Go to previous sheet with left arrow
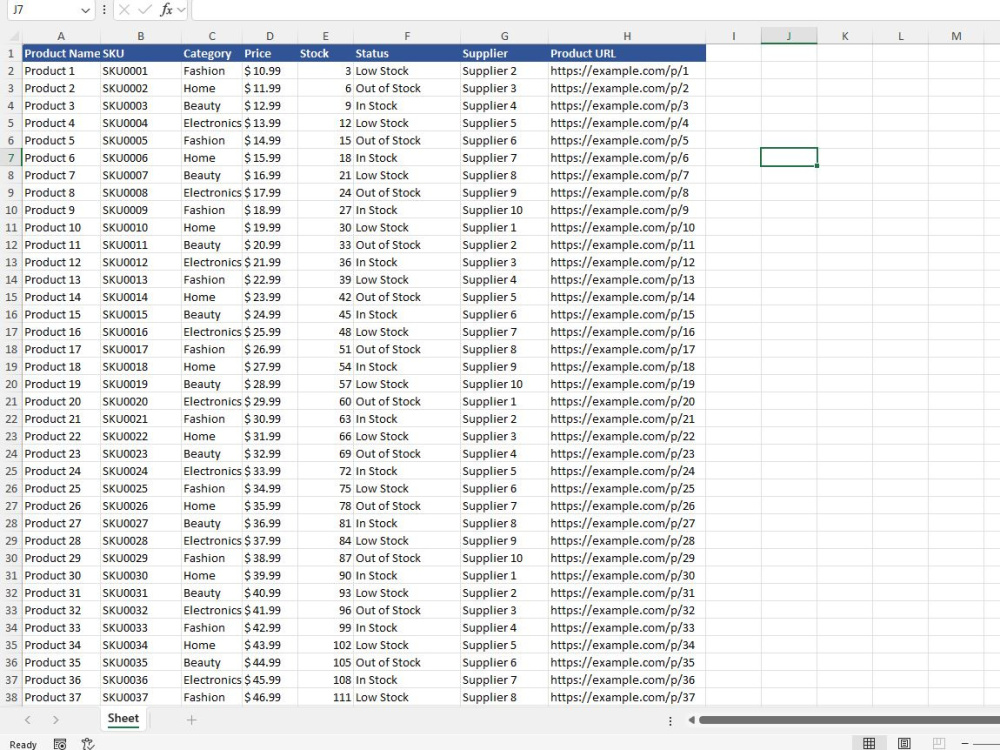 pyautogui.click(x=27, y=720)
